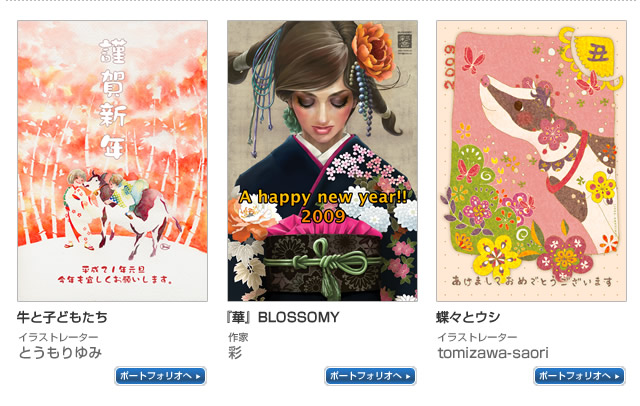Click illustrator name とうもりゆみ
The height and width of the screenshot is (406, 640).
pos(60,353)
